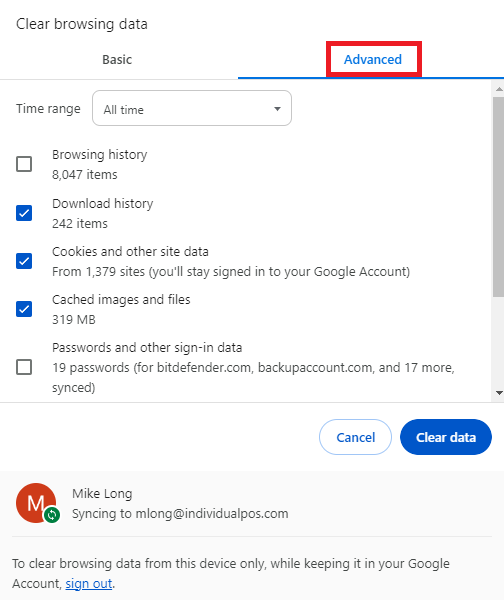Click the Cancel button
504x600 pixels.
355,437
